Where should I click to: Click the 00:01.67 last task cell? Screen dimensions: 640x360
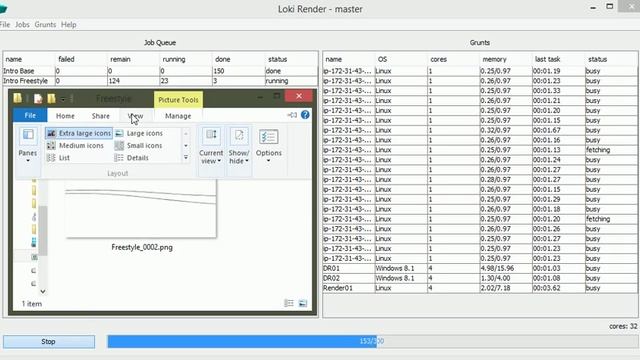click(x=558, y=130)
